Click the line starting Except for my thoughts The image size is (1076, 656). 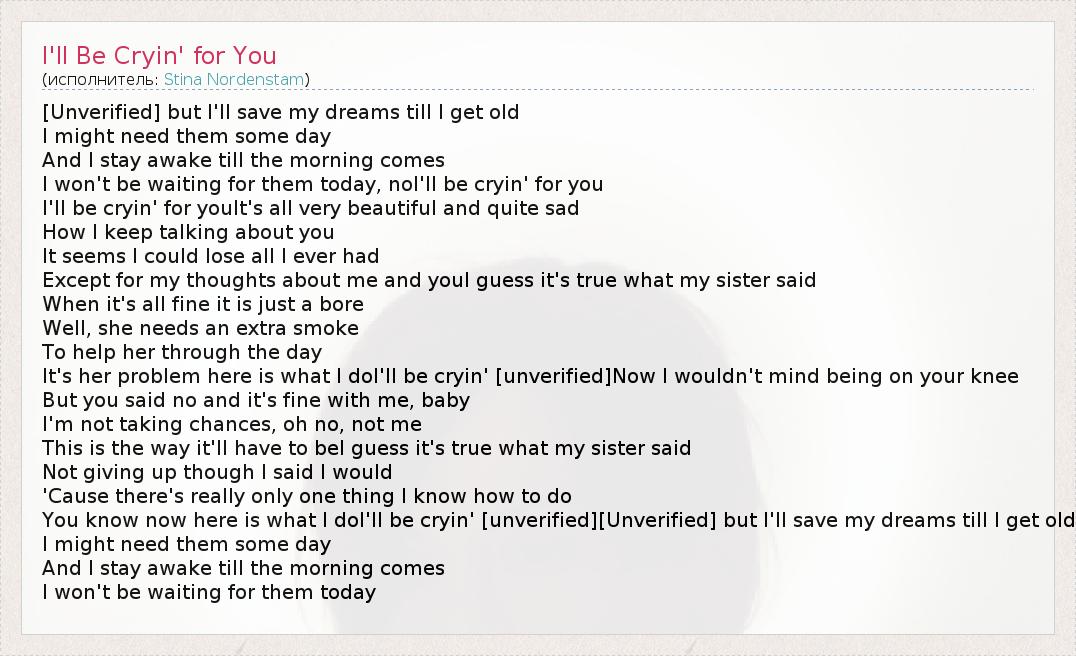click(429, 280)
